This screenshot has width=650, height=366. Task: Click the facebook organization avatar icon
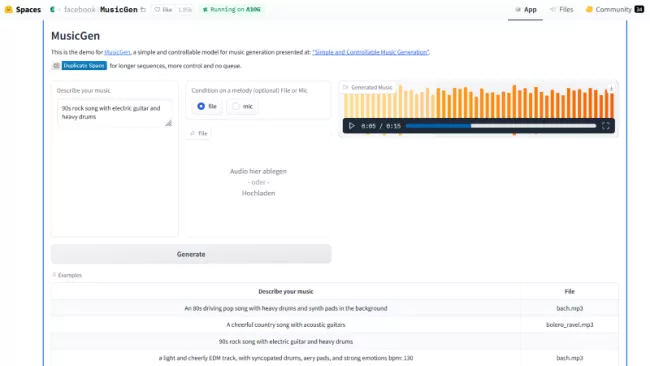pyautogui.click(x=52, y=9)
